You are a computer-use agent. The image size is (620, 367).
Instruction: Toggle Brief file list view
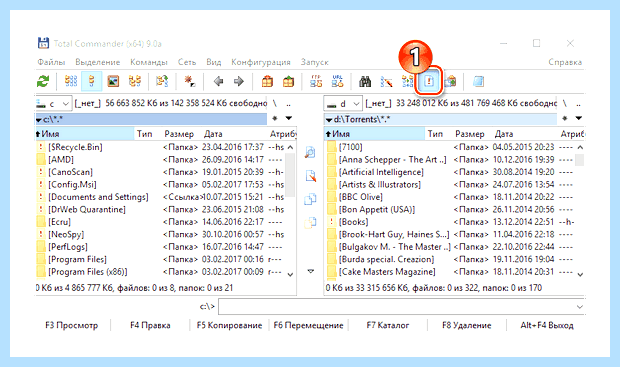coord(70,81)
